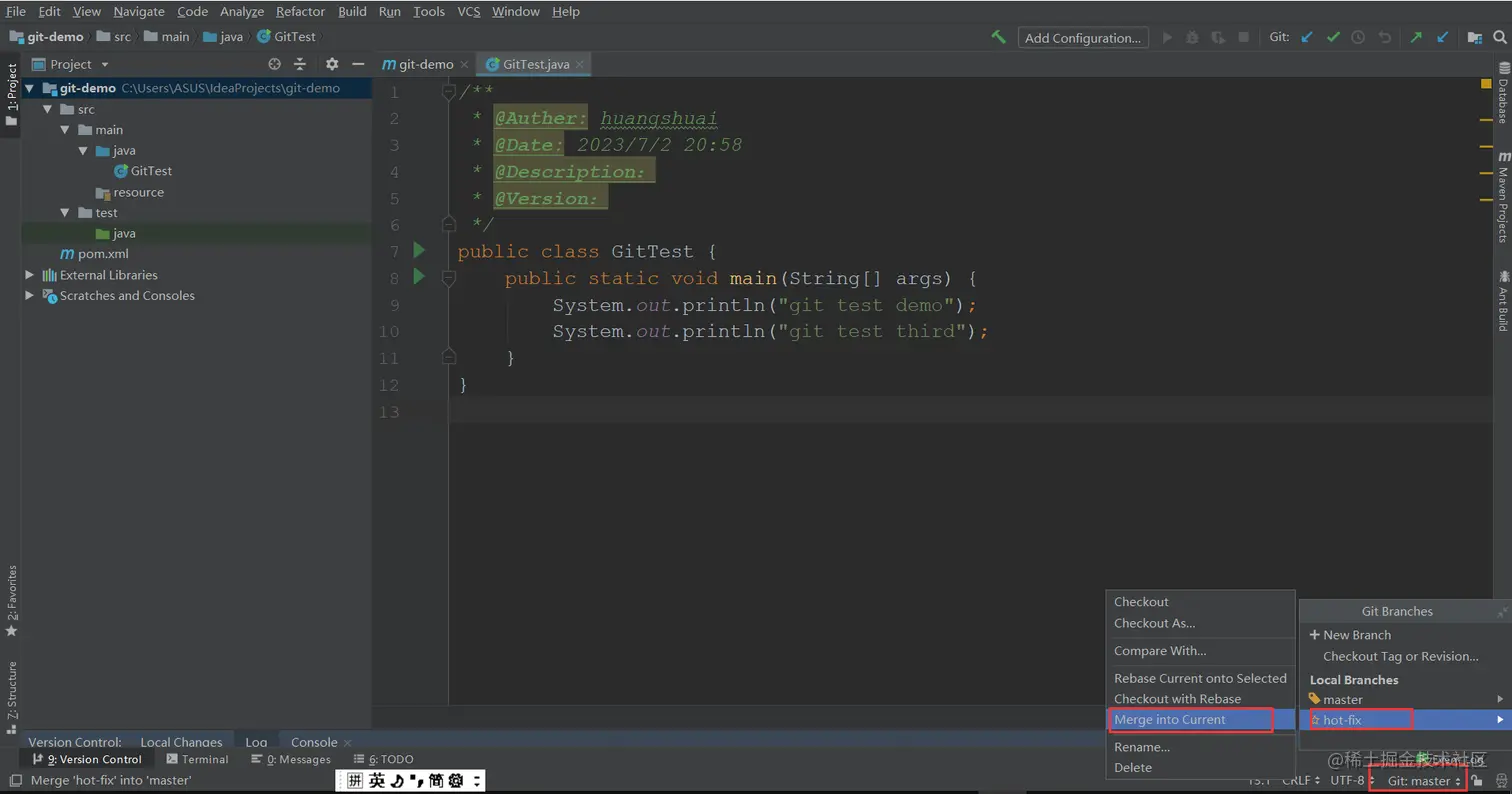Viewport: 1512px width, 794px height.
Task: Click the Git Show History clock icon
Action: [x=1358, y=37]
